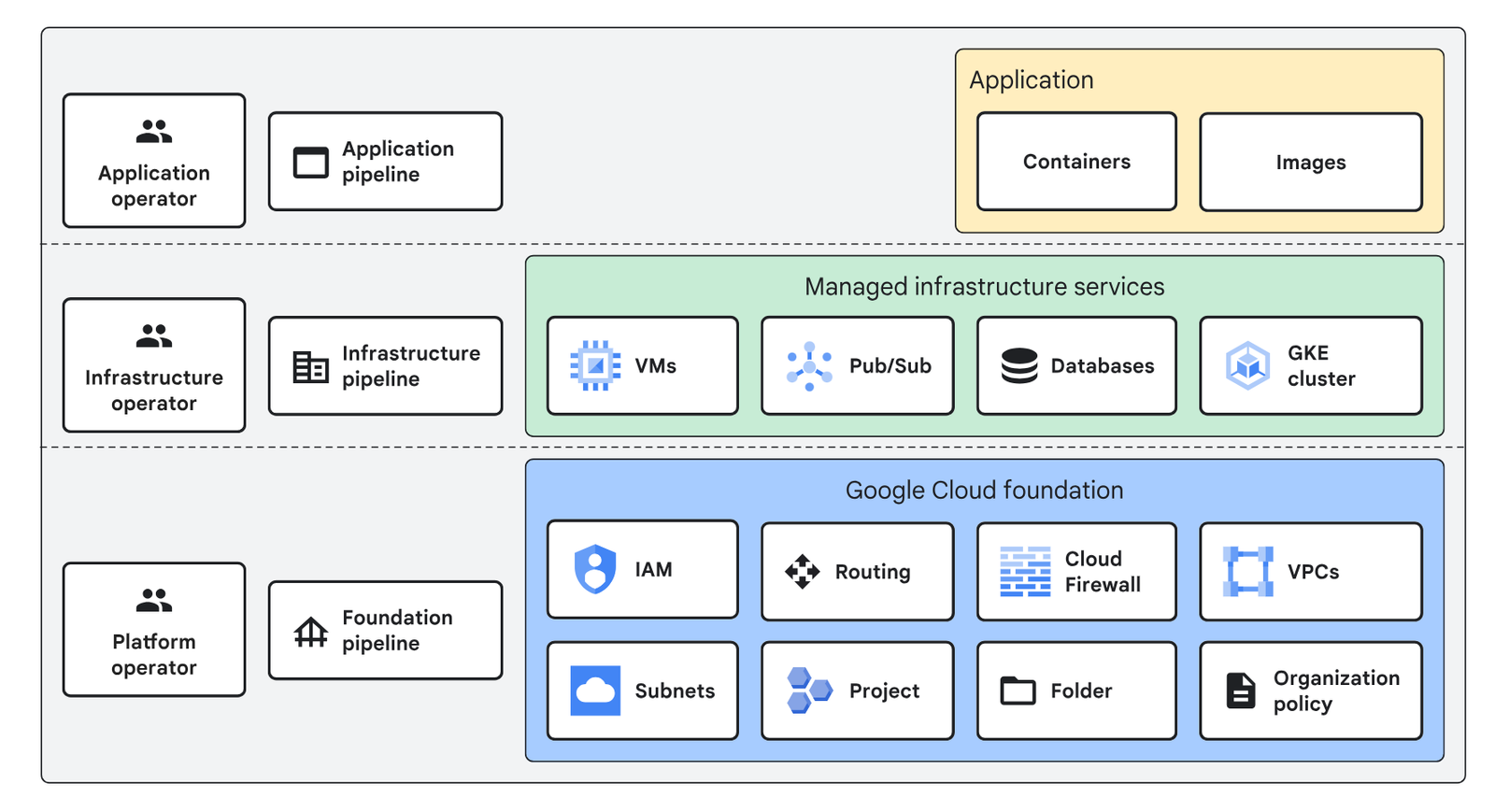
Task: Click the Project hexagons icon
Action: [809, 691]
